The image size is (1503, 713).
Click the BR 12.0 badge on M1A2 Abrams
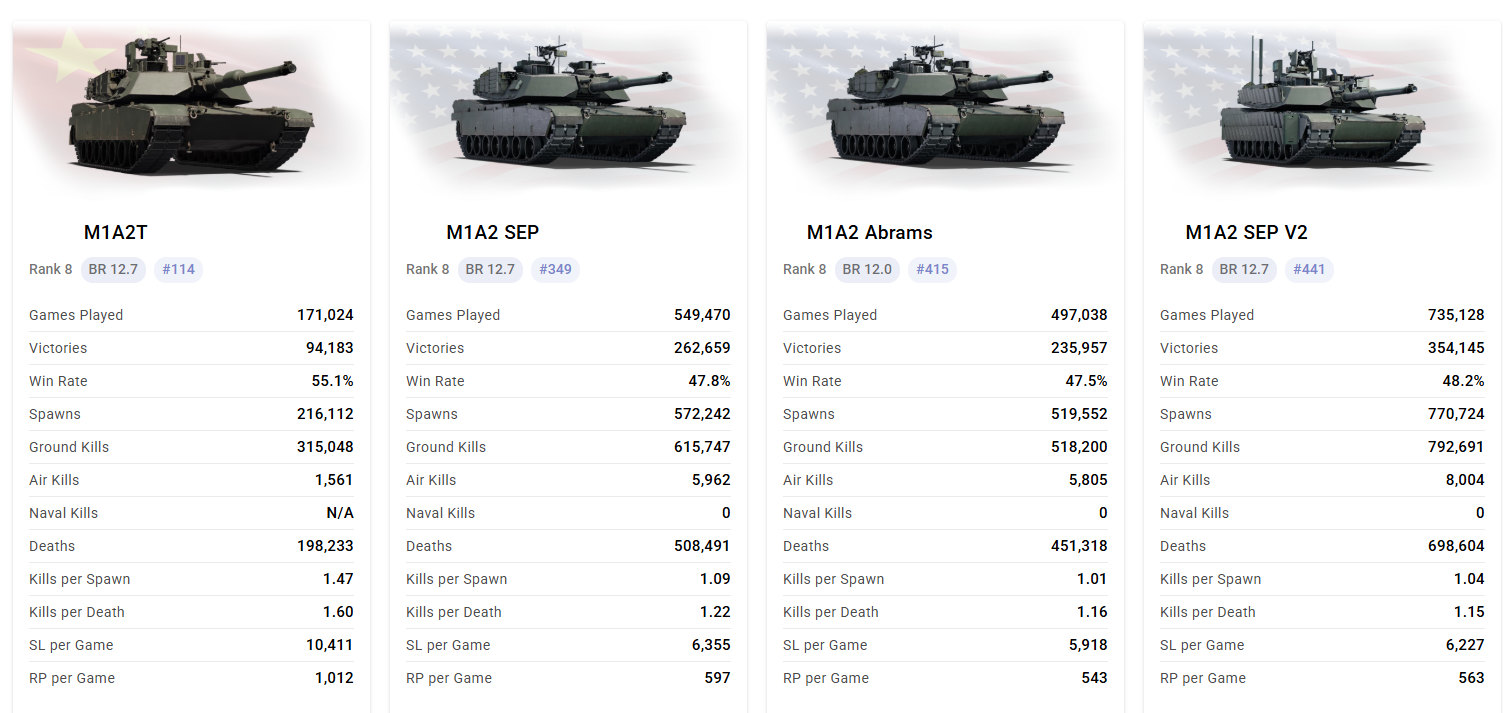[x=867, y=269]
